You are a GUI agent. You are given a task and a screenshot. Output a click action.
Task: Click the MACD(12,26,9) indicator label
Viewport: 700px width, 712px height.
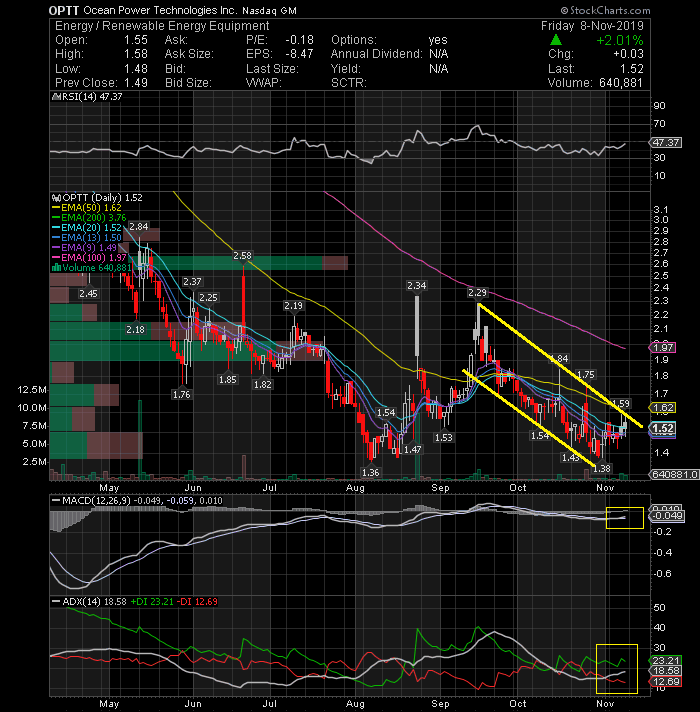[96, 501]
